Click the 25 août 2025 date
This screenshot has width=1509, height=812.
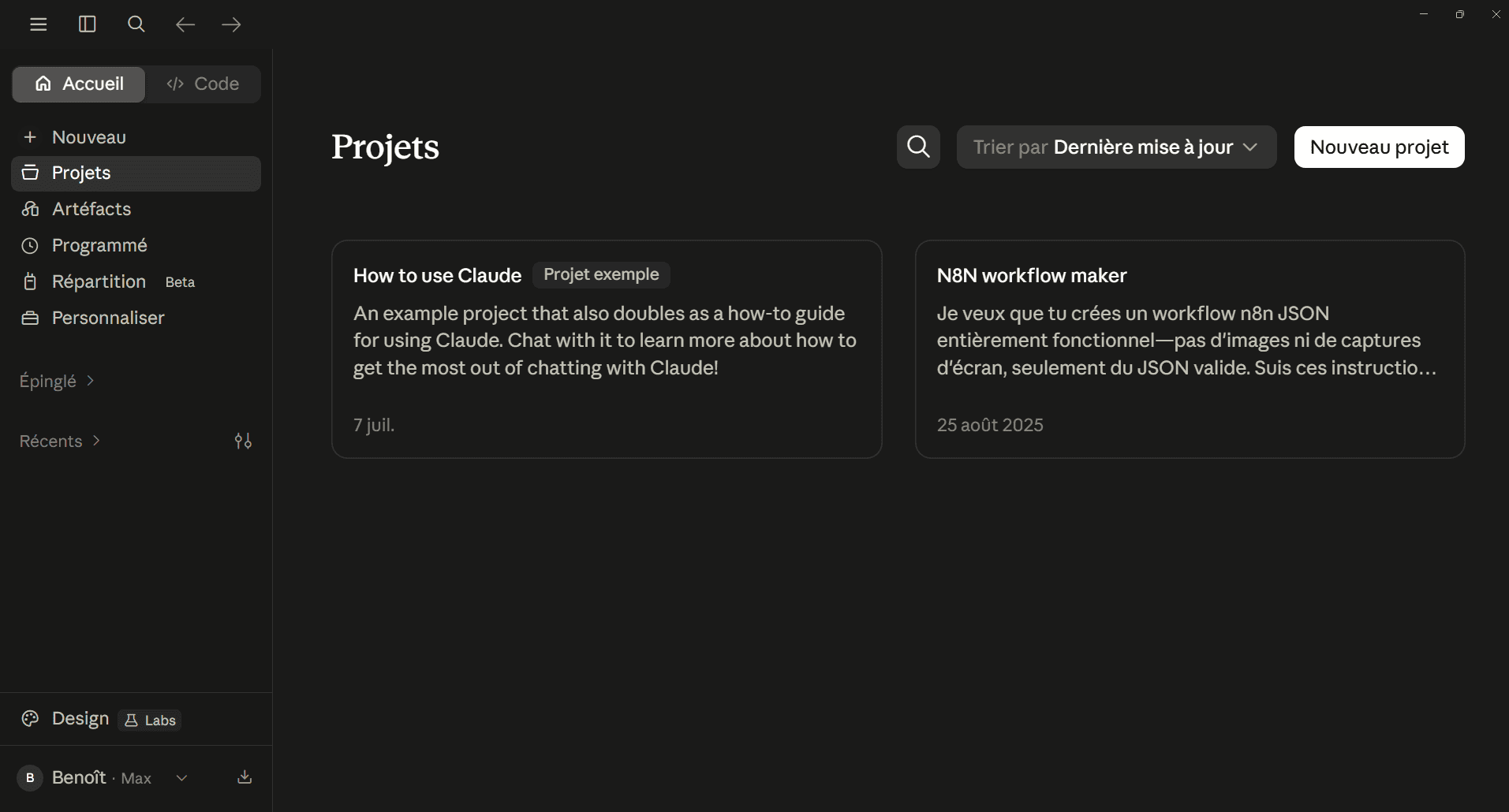990,425
